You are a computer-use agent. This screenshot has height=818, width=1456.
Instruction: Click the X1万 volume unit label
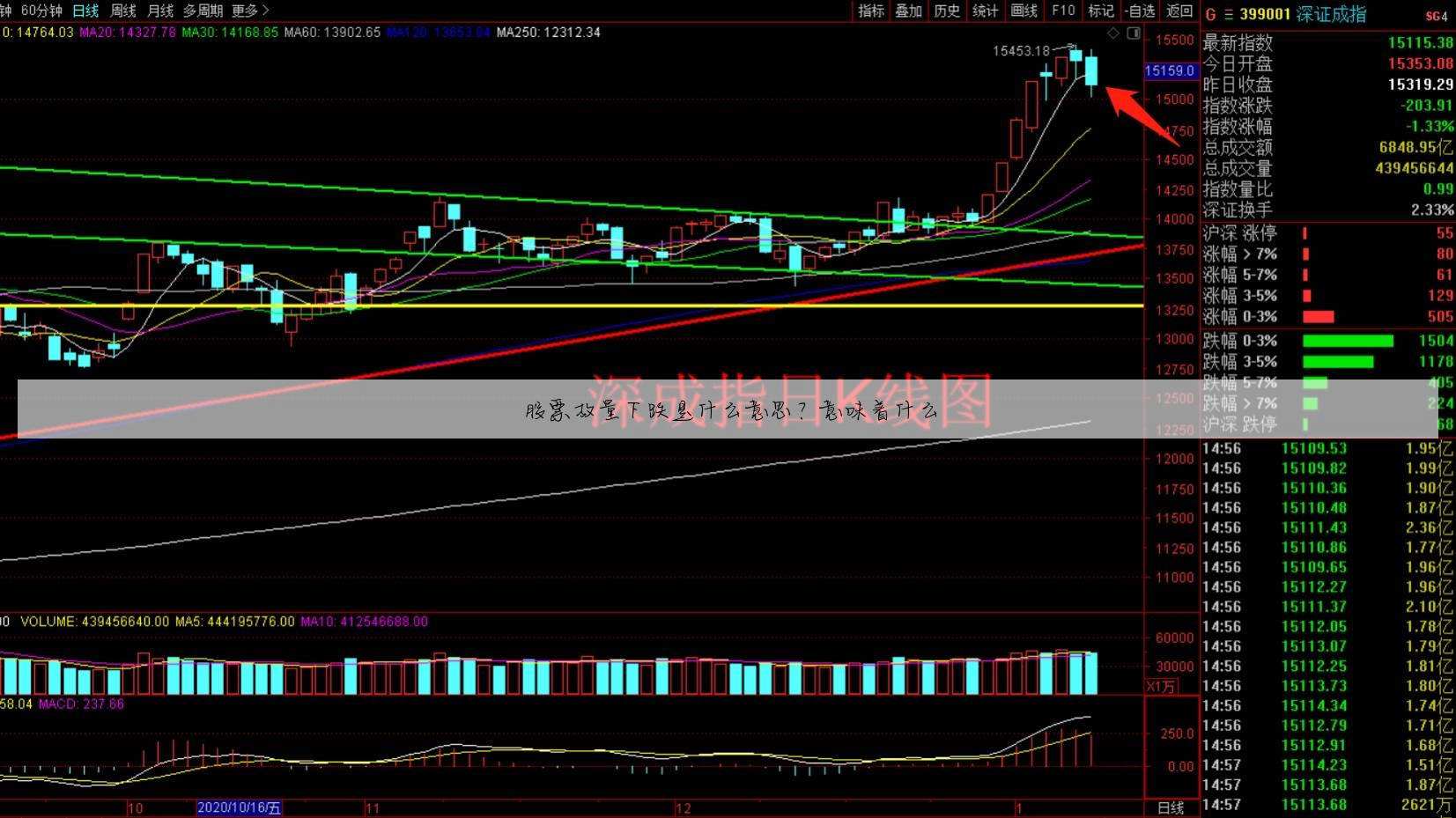pos(1161,687)
